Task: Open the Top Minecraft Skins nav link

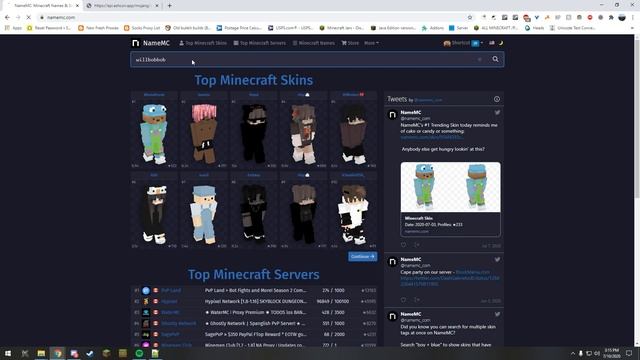Action: tap(203, 43)
